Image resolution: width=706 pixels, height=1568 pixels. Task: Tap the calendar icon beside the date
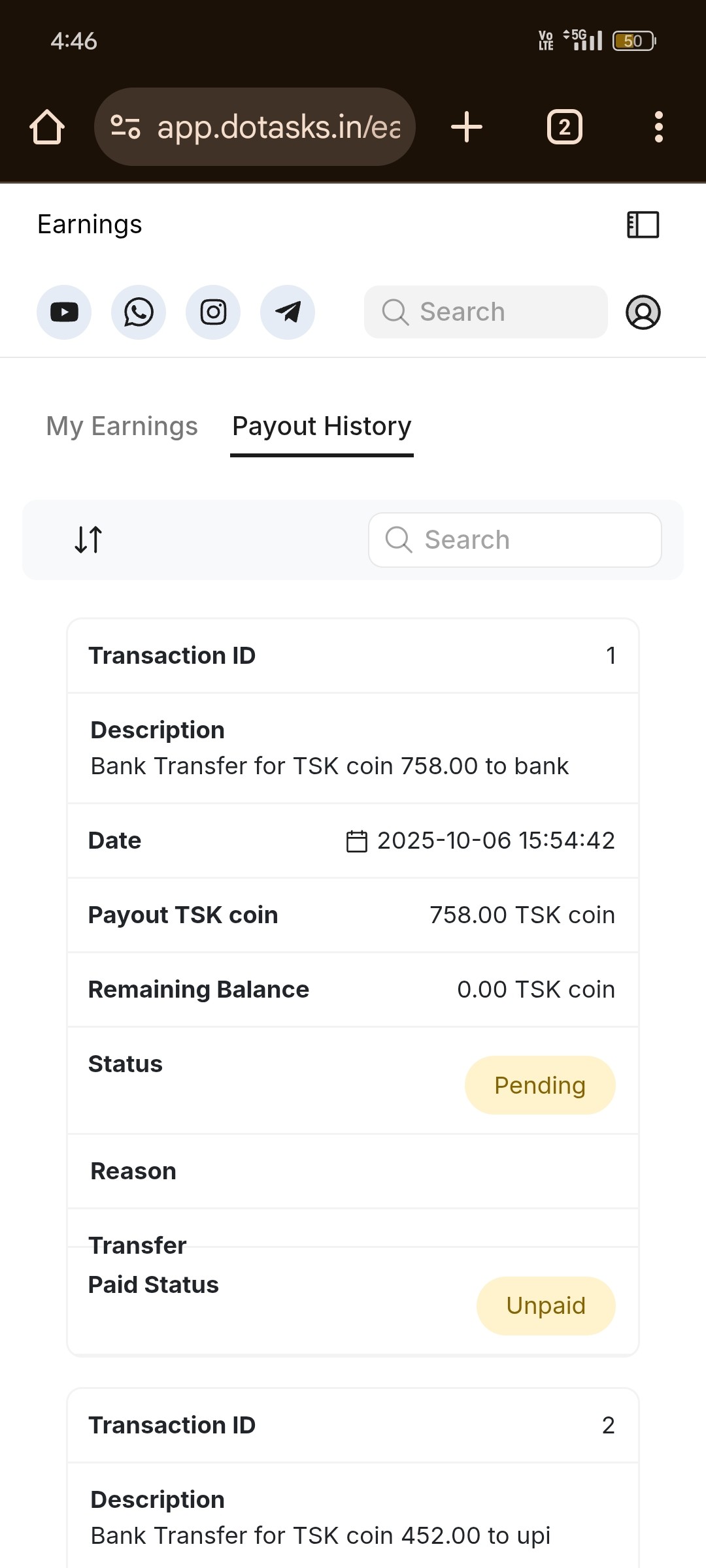[356, 841]
